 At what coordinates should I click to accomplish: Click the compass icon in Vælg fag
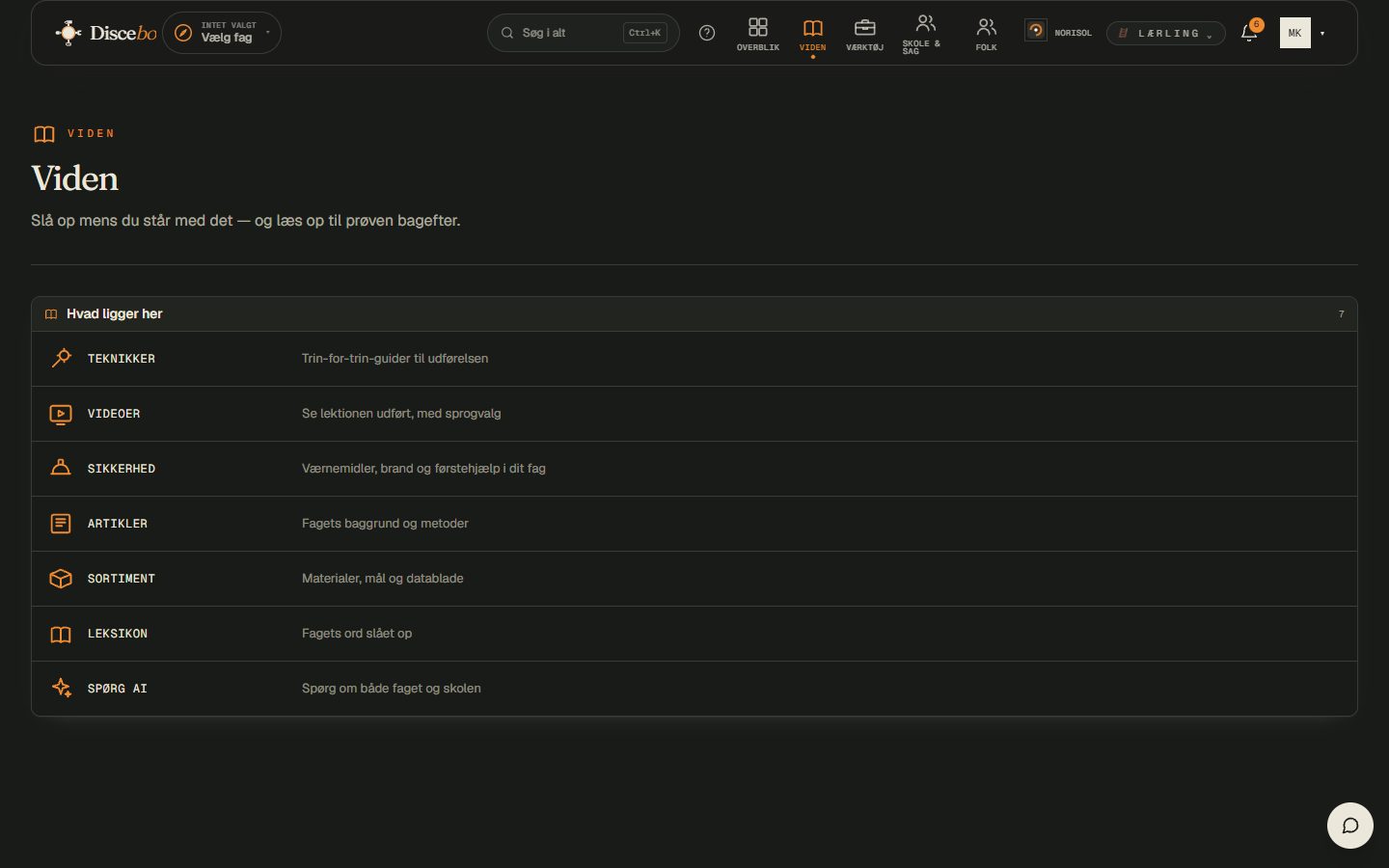pyautogui.click(x=183, y=33)
